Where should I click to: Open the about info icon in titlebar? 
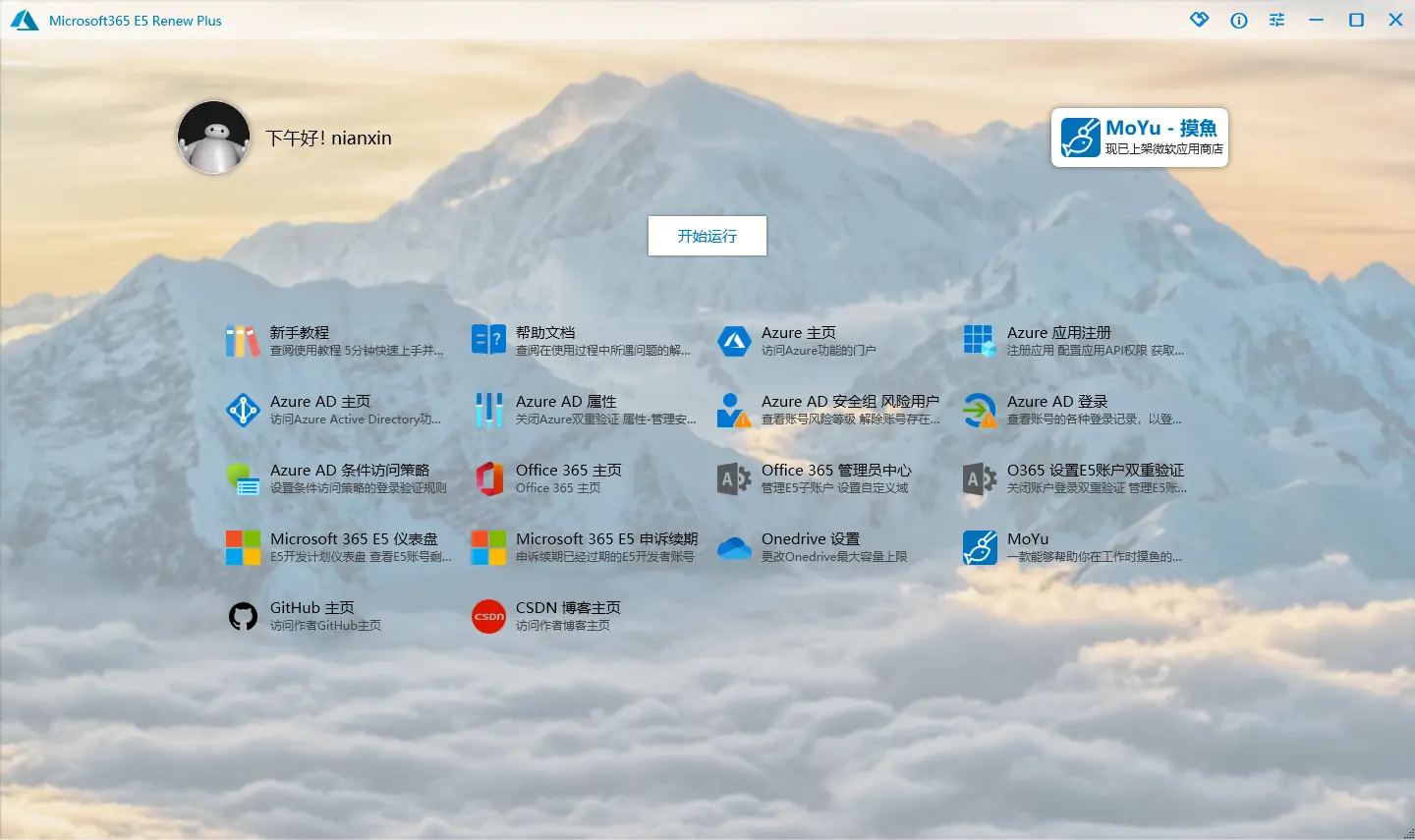click(x=1238, y=20)
